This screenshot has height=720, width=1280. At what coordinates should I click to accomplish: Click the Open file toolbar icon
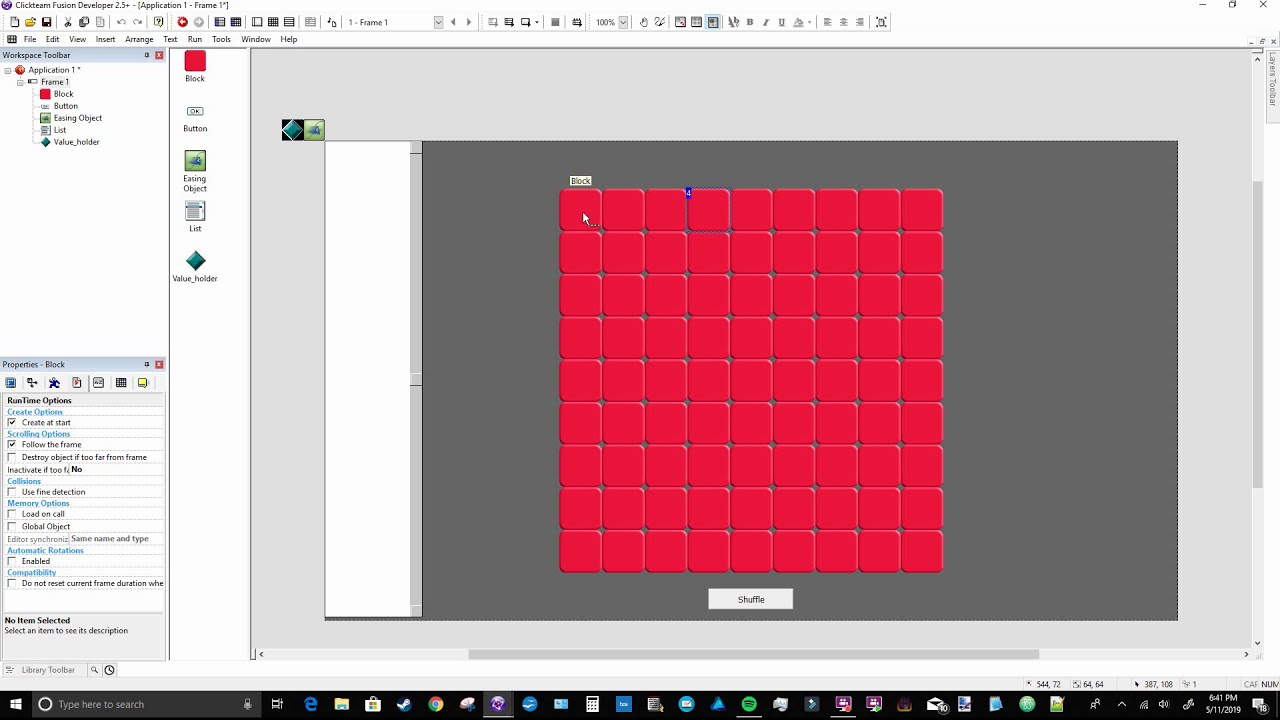pos(30,22)
